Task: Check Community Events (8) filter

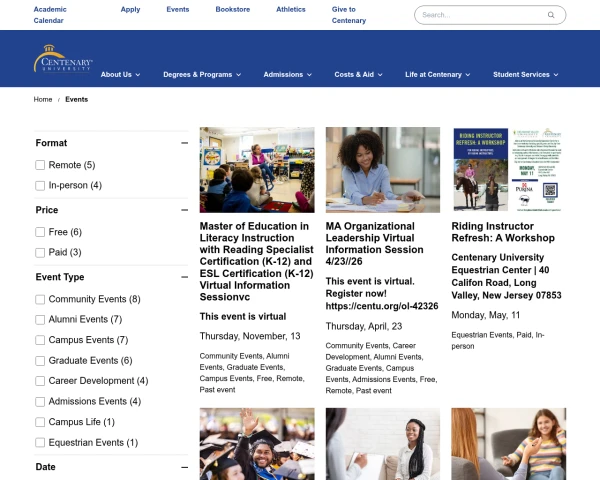Action: click(40, 299)
